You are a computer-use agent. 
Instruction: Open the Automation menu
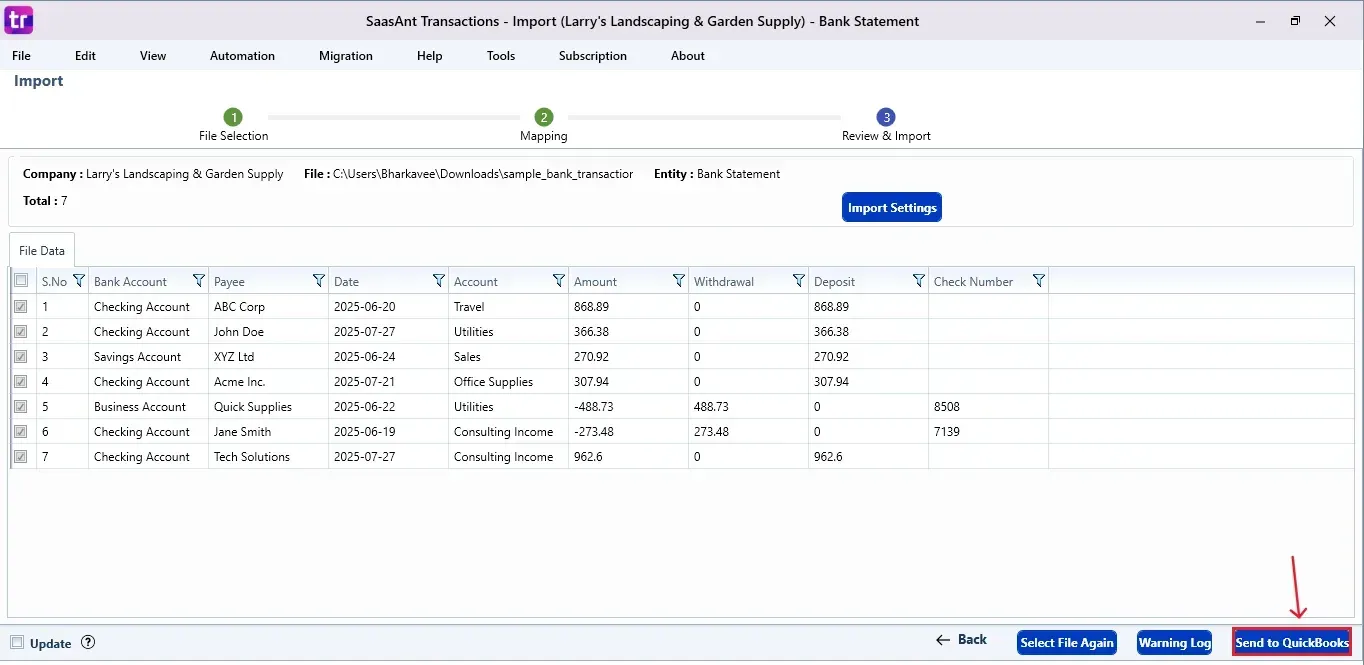(x=242, y=56)
